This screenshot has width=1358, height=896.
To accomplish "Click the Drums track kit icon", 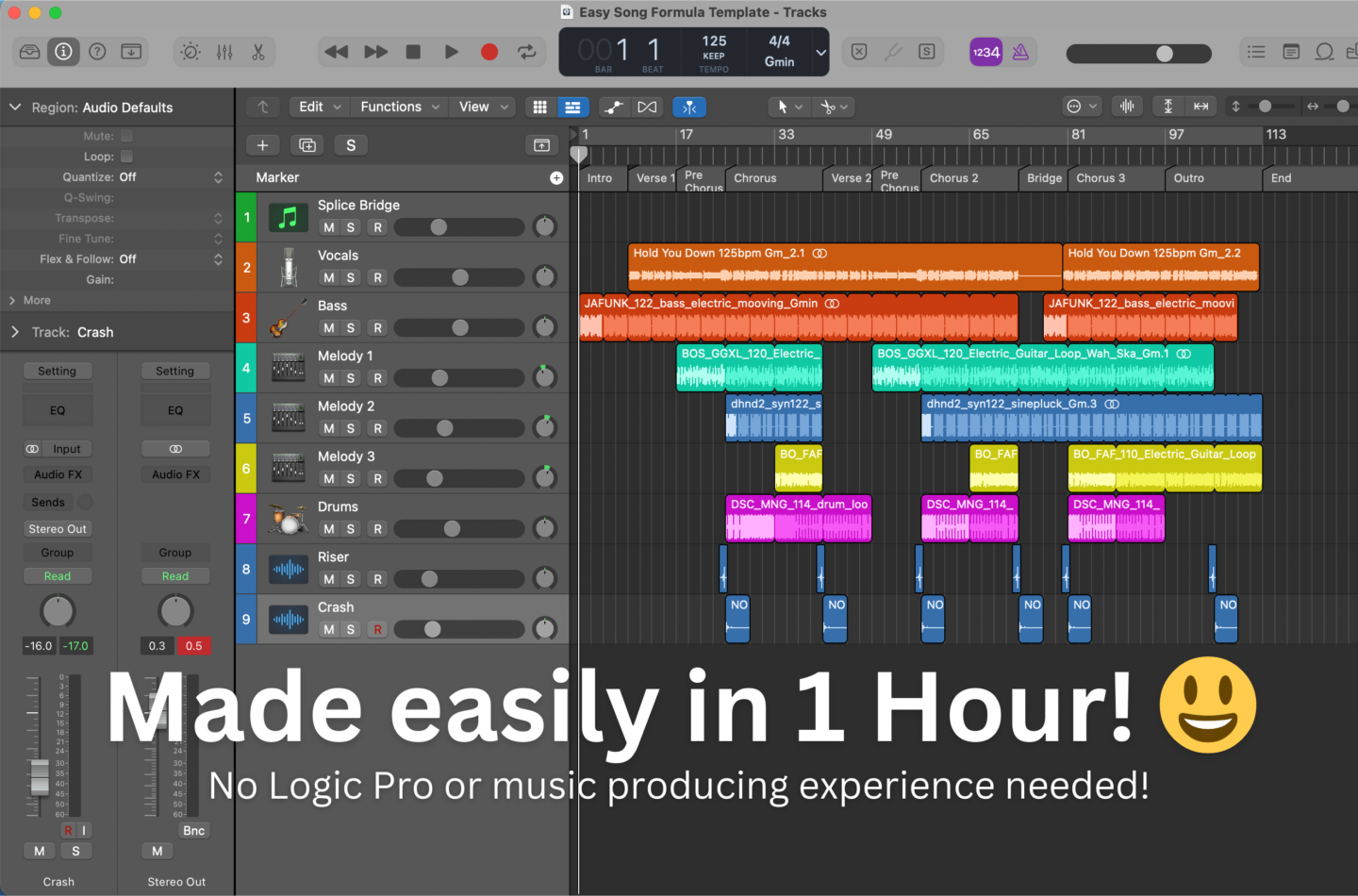I will click(289, 519).
